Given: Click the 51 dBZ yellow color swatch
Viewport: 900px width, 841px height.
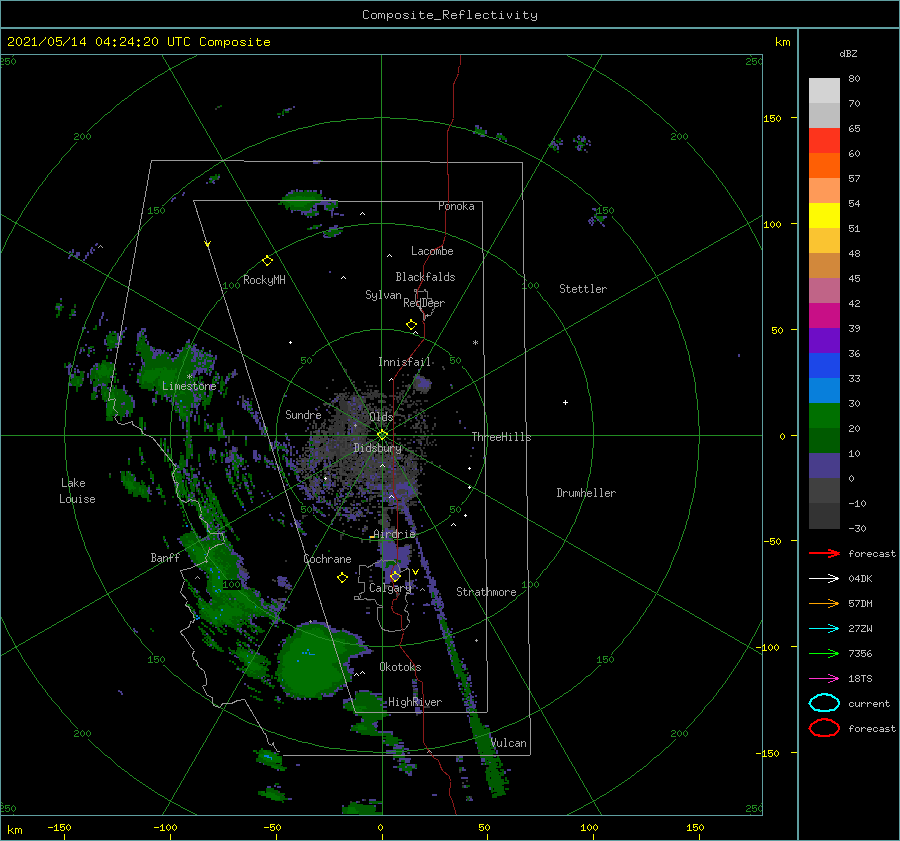Looking at the screenshot, I should coord(824,215).
